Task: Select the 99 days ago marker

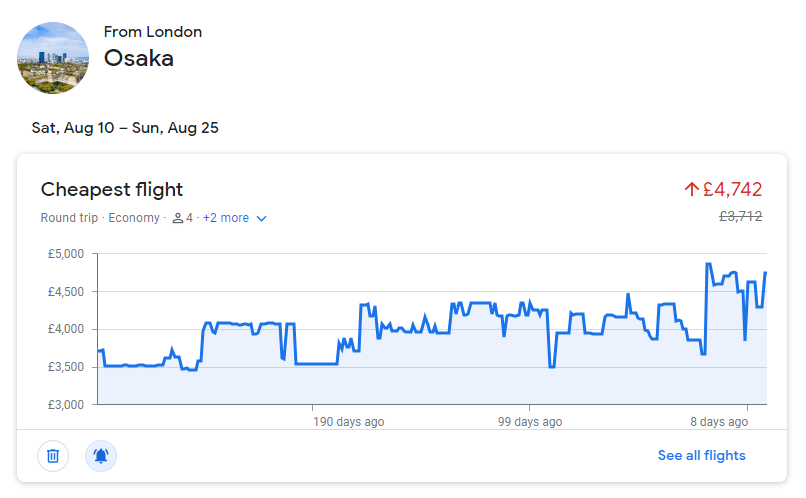Action: point(530,422)
